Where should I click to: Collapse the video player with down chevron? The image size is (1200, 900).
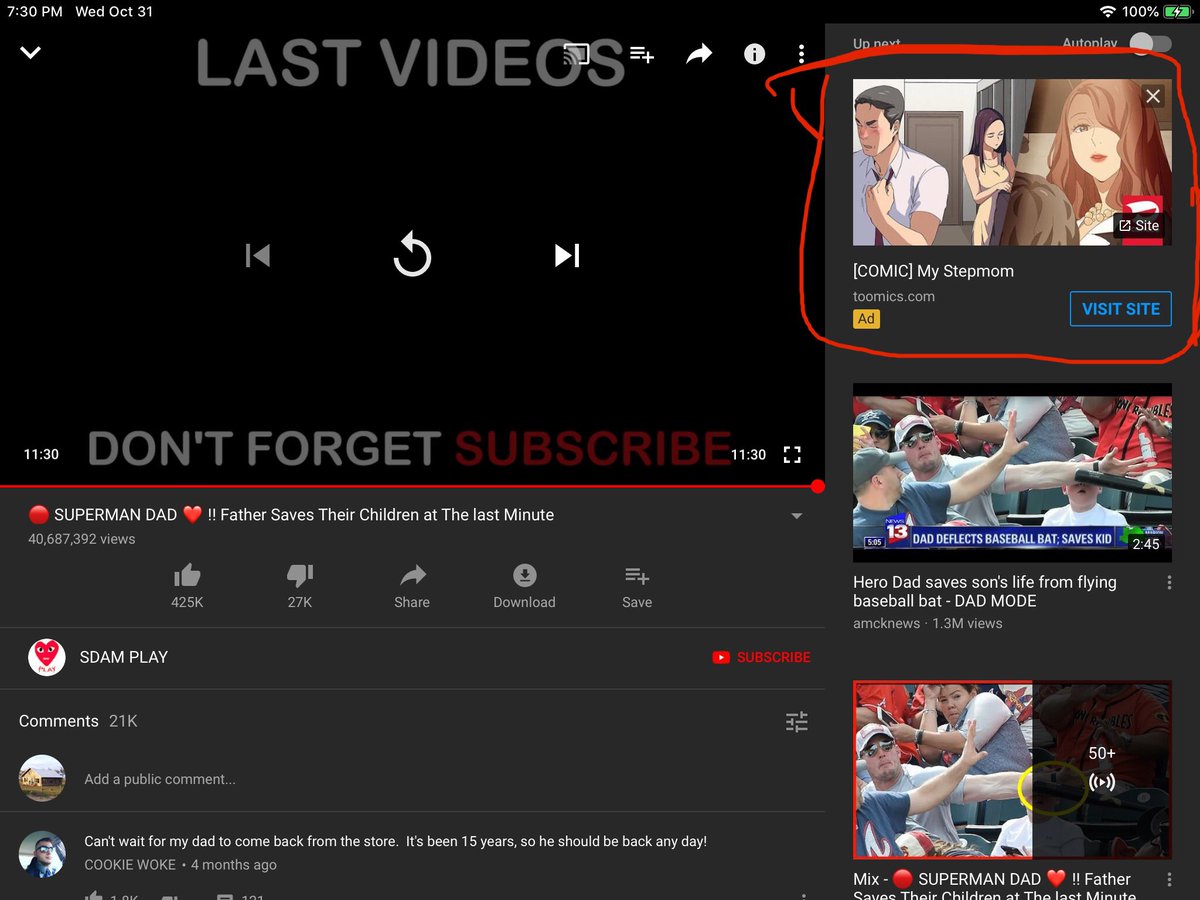(x=31, y=52)
